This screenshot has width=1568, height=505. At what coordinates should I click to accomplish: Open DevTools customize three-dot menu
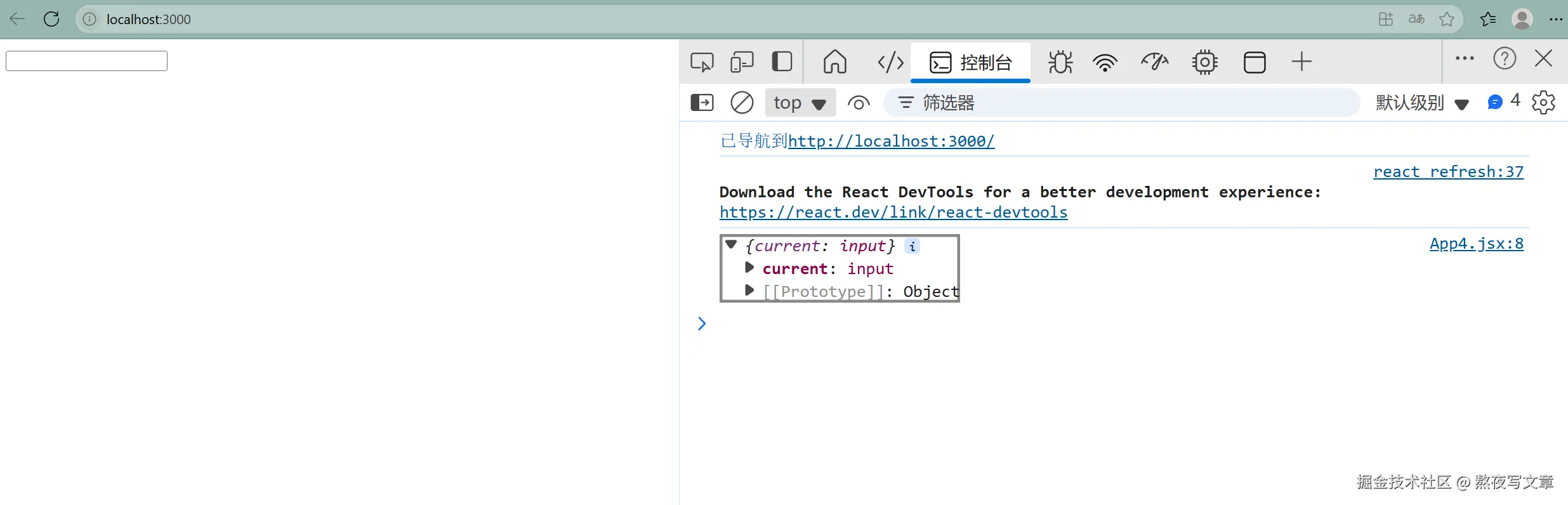coord(1465,58)
